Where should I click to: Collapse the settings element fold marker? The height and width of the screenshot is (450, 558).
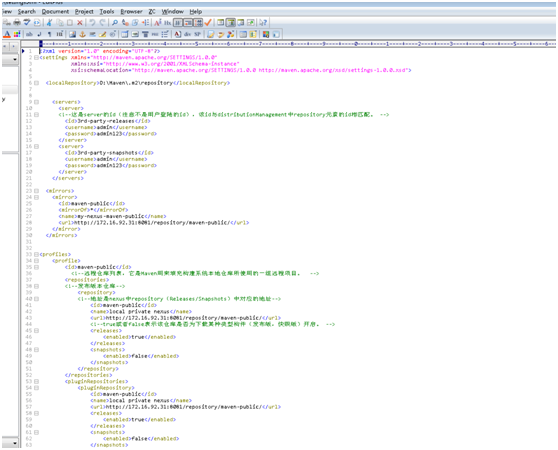pos(36,57)
